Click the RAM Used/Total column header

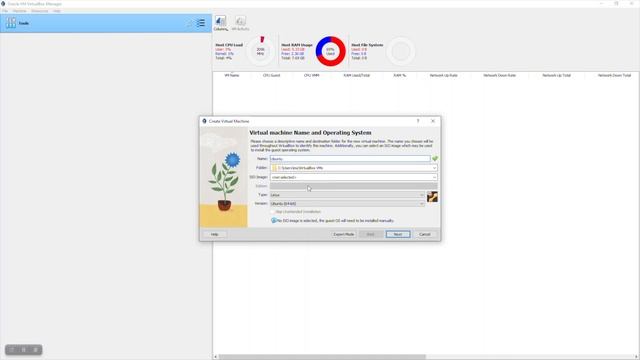pos(356,76)
